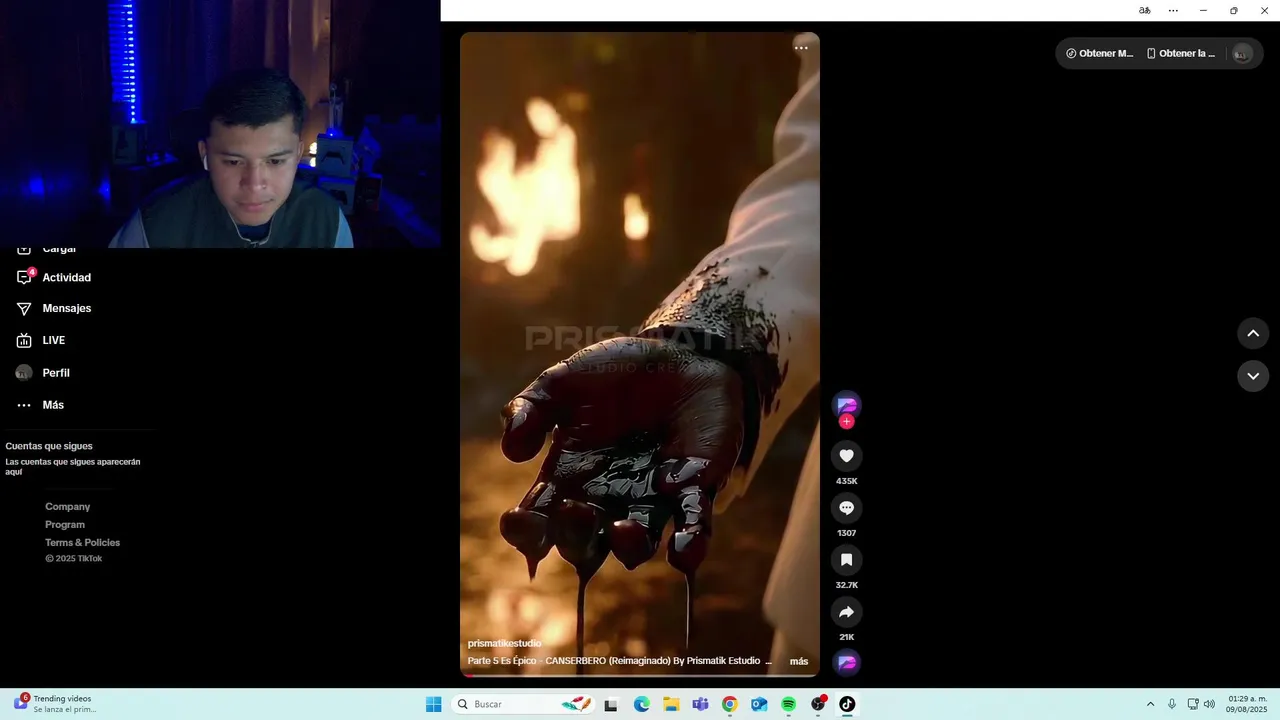The height and width of the screenshot is (720, 1280).
Task: Open the Windows Start menu
Action: click(433, 704)
